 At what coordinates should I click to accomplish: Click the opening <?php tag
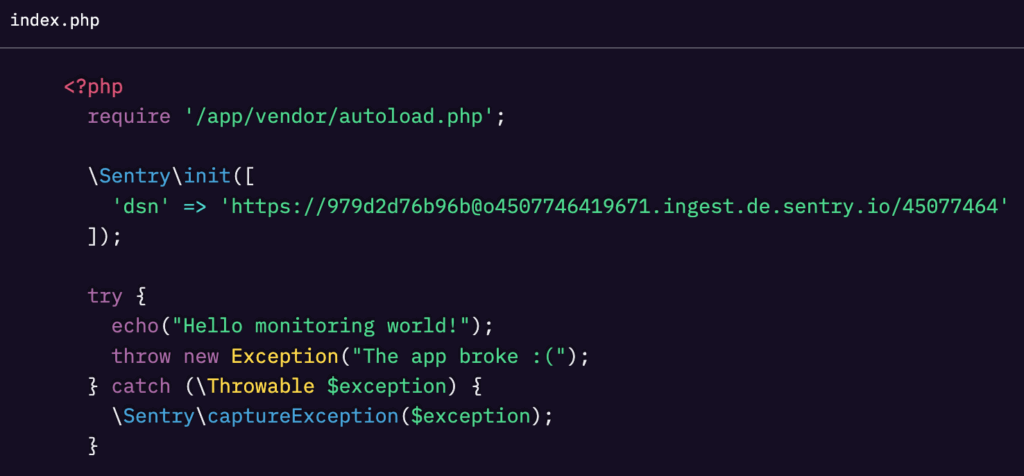tap(93, 87)
